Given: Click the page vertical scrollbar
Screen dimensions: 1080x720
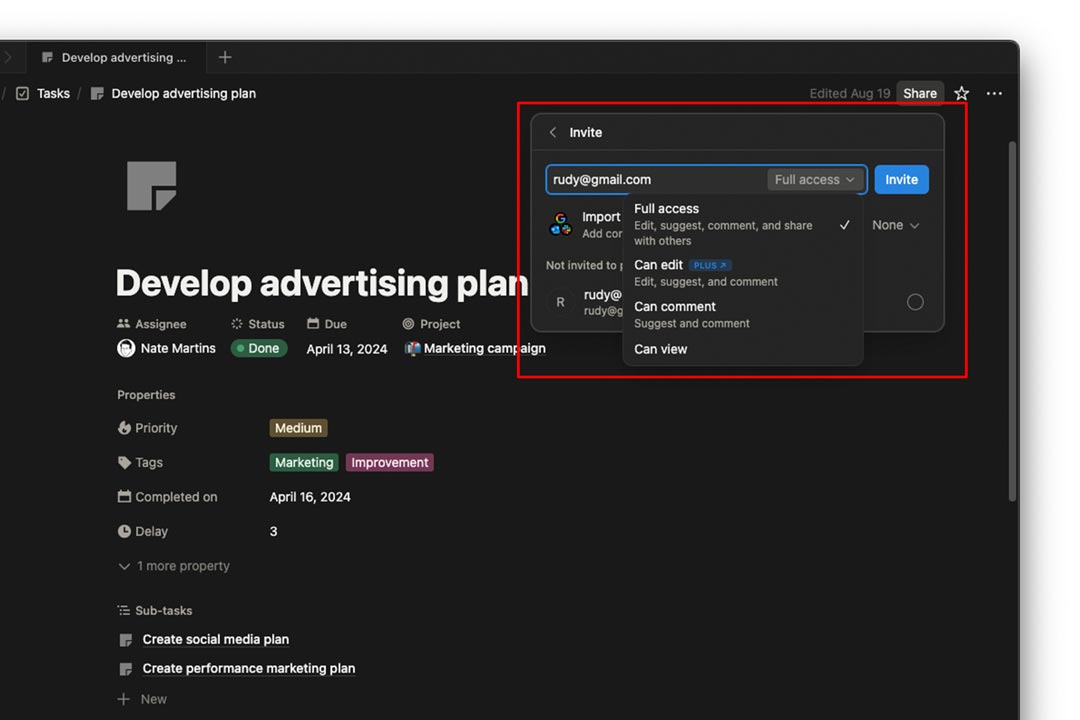Looking at the screenshot, I should tap(1012, 320).
